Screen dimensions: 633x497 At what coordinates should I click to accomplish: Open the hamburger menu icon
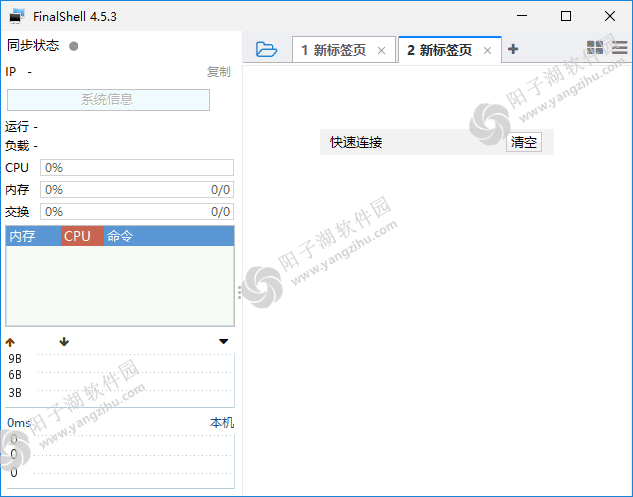[619, 47]
